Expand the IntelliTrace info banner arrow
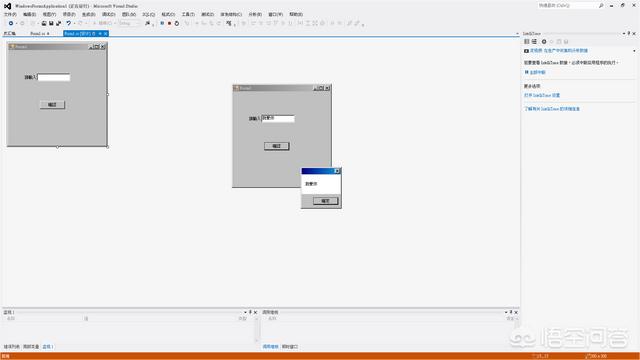640x360 pixels. 634,51
